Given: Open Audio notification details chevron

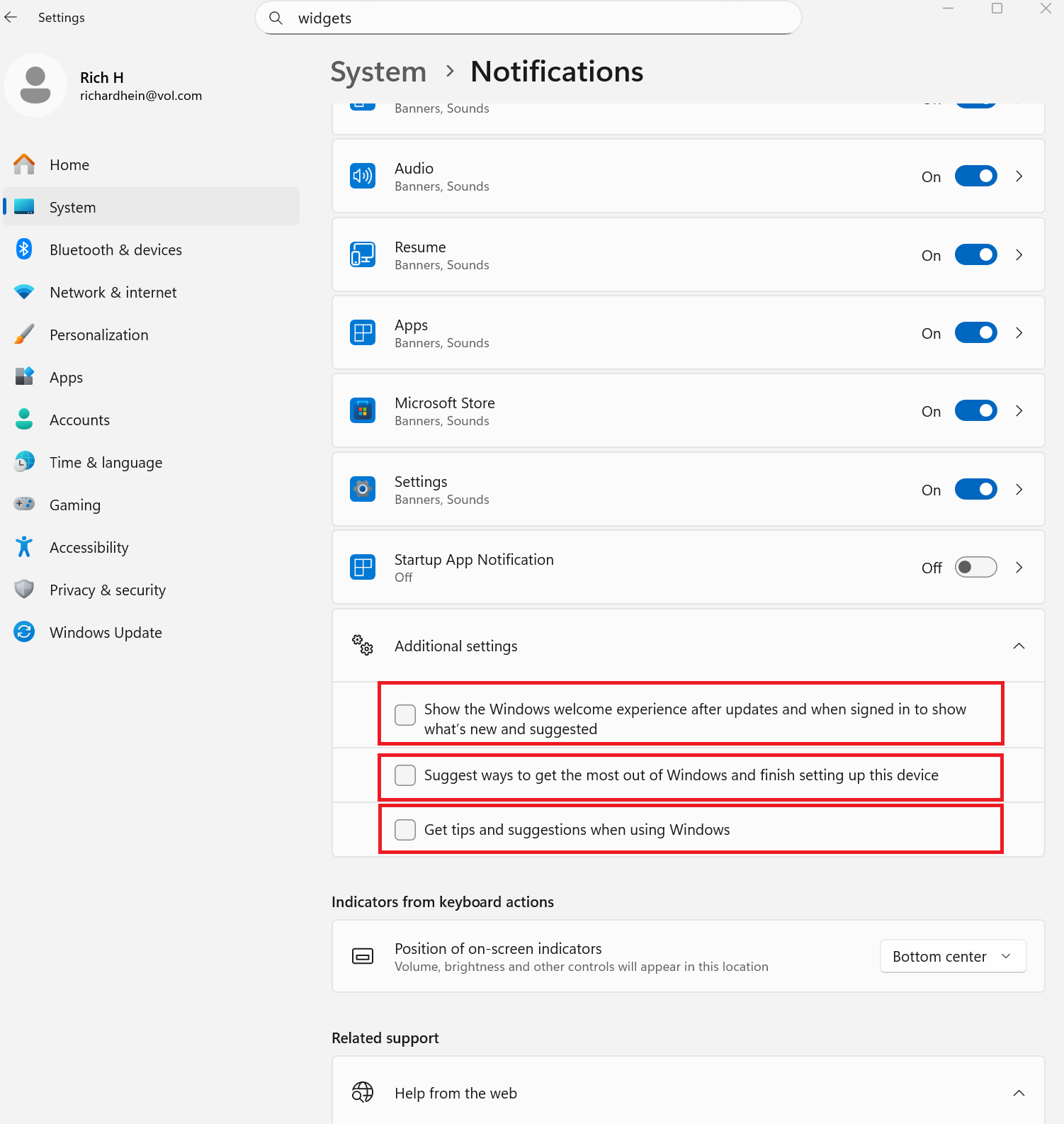Looking at the screenshot, I should pos(1019,176).
